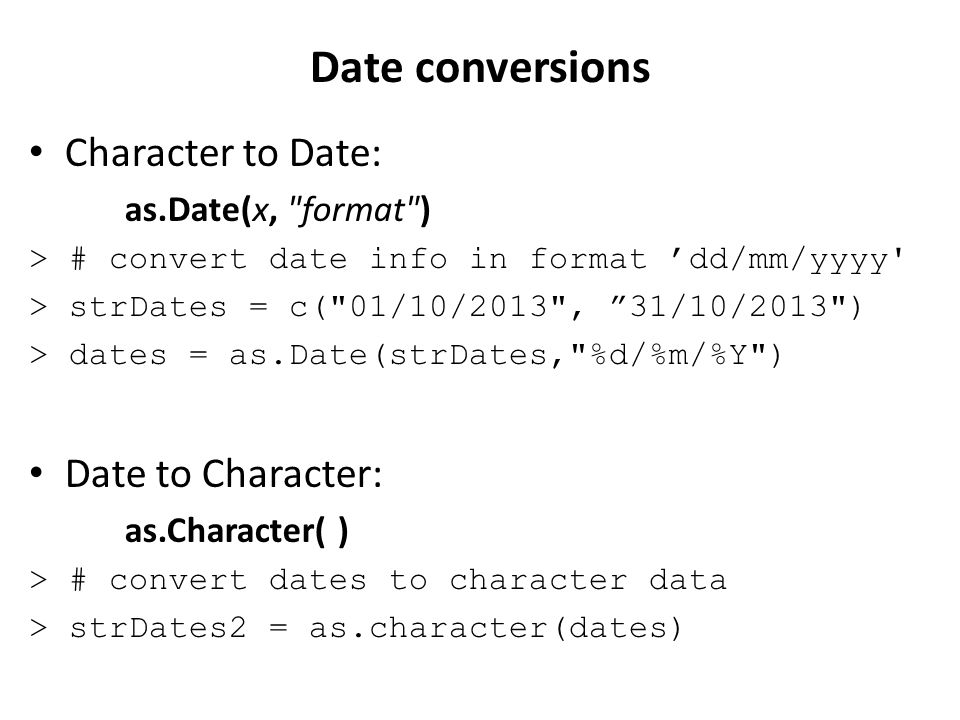Click the convert dates to character comment

tap(378, 580)
